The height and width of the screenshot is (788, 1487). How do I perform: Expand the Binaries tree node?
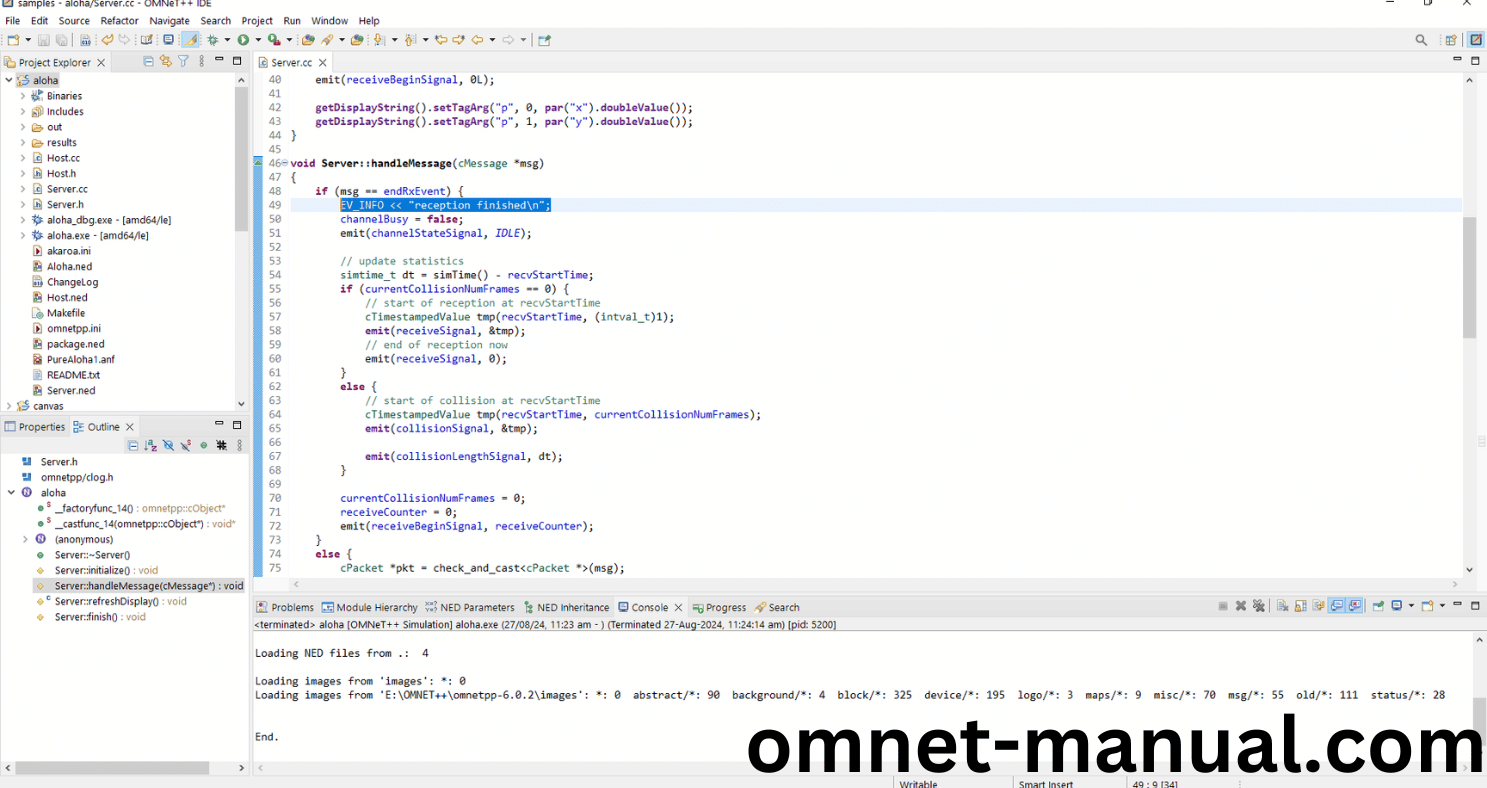(23, 96)
